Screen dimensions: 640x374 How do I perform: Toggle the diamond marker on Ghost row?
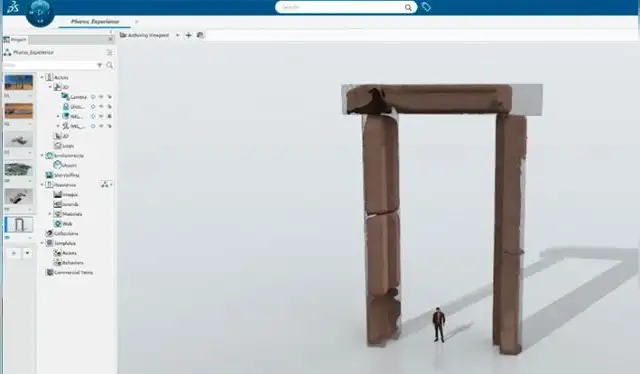tap(93, 107)
